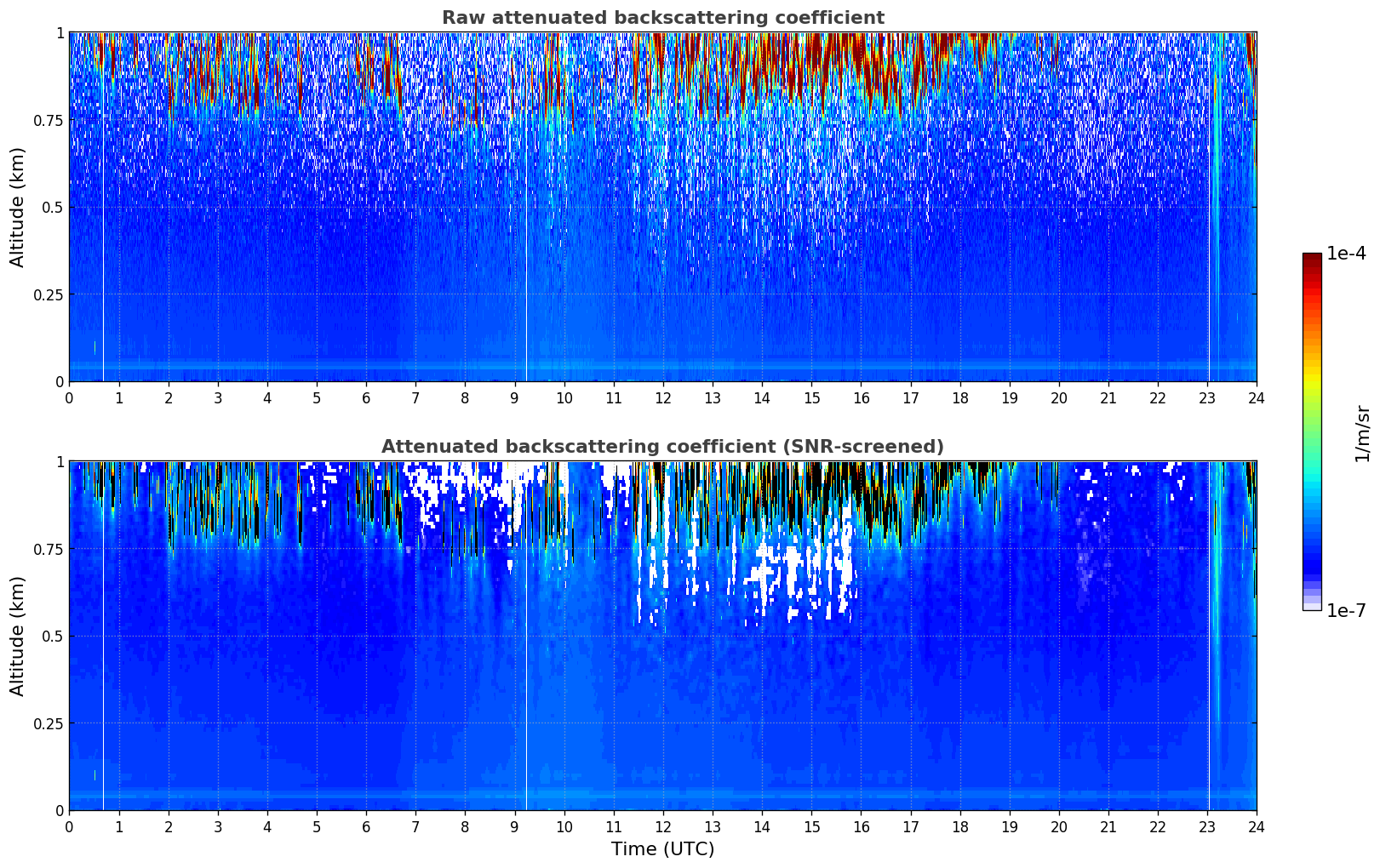1380x868 pixels.
Task: Click hour 6 tick on bottom plot's time axis
Action: pyautogui.click(x=366, y=826)
